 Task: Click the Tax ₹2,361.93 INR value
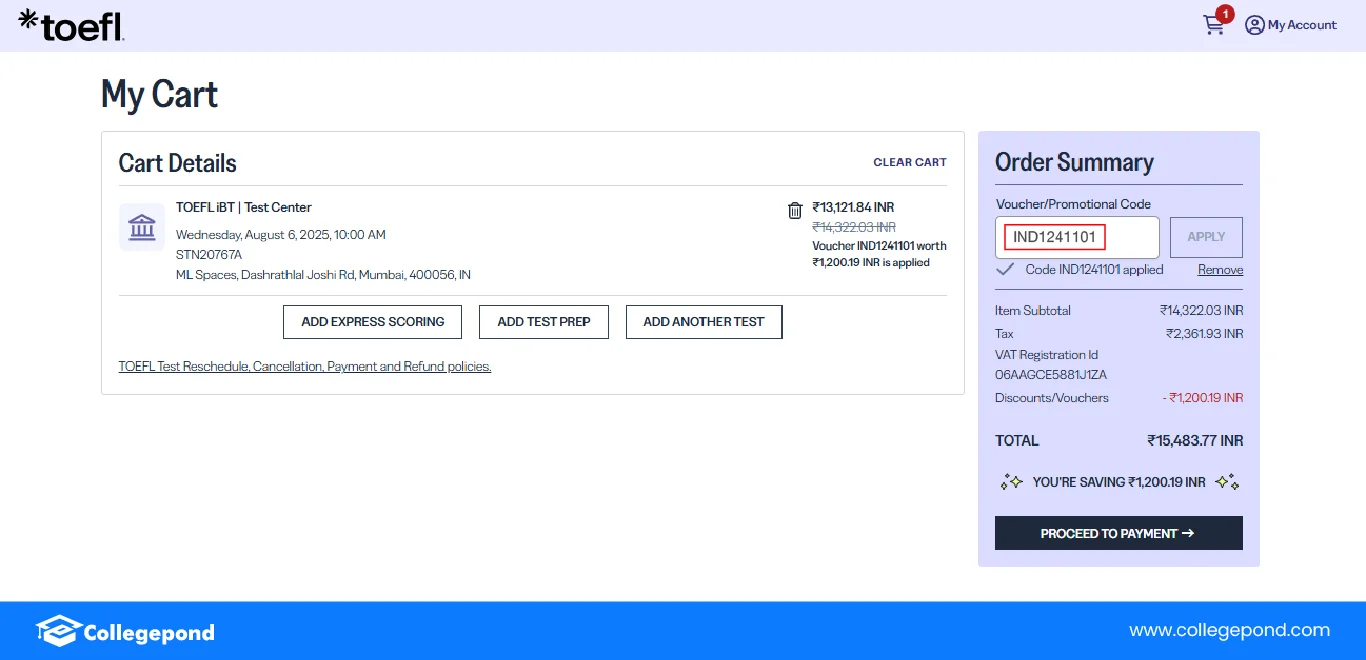tap(1204, 334)
